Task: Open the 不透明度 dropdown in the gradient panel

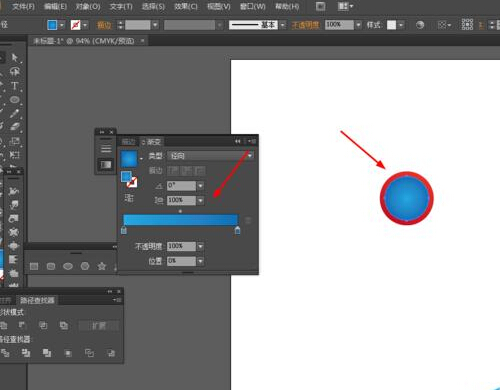Action: (200, 246)
